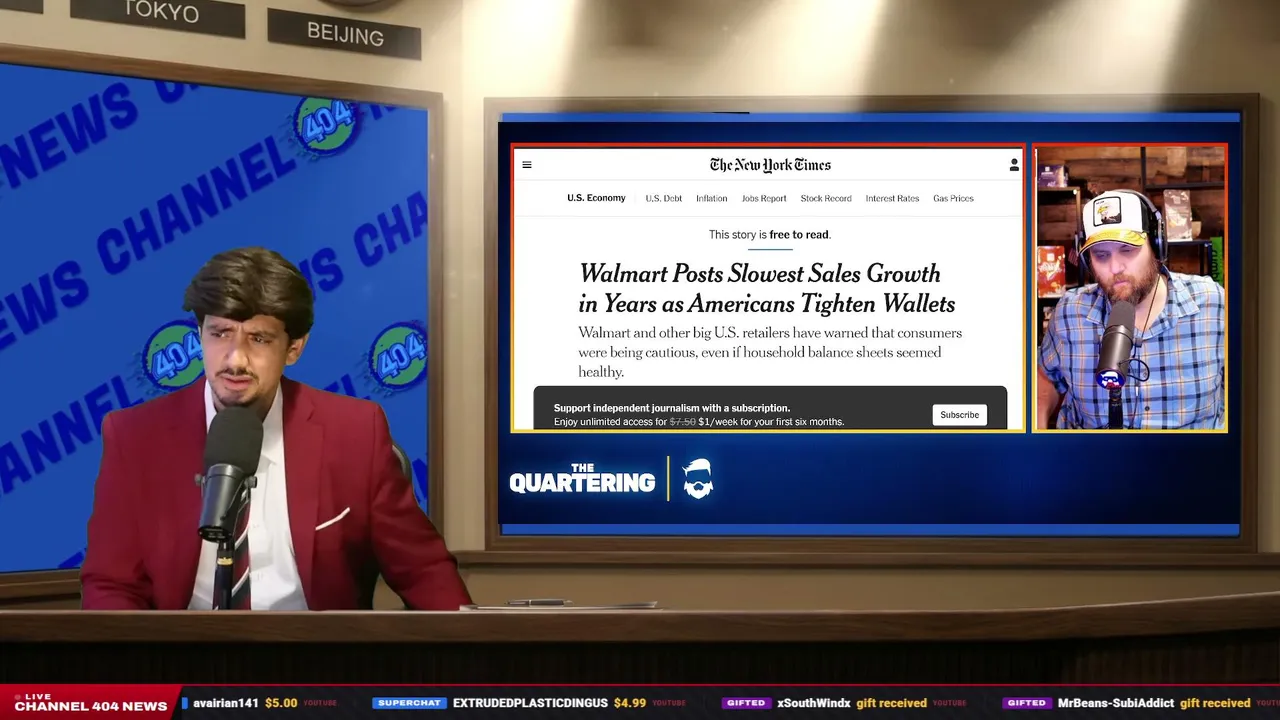Go to The New York Times logo homepage
Viewport: 1280px width, 720px height.
pyautogui.click(x=770, y=165)
